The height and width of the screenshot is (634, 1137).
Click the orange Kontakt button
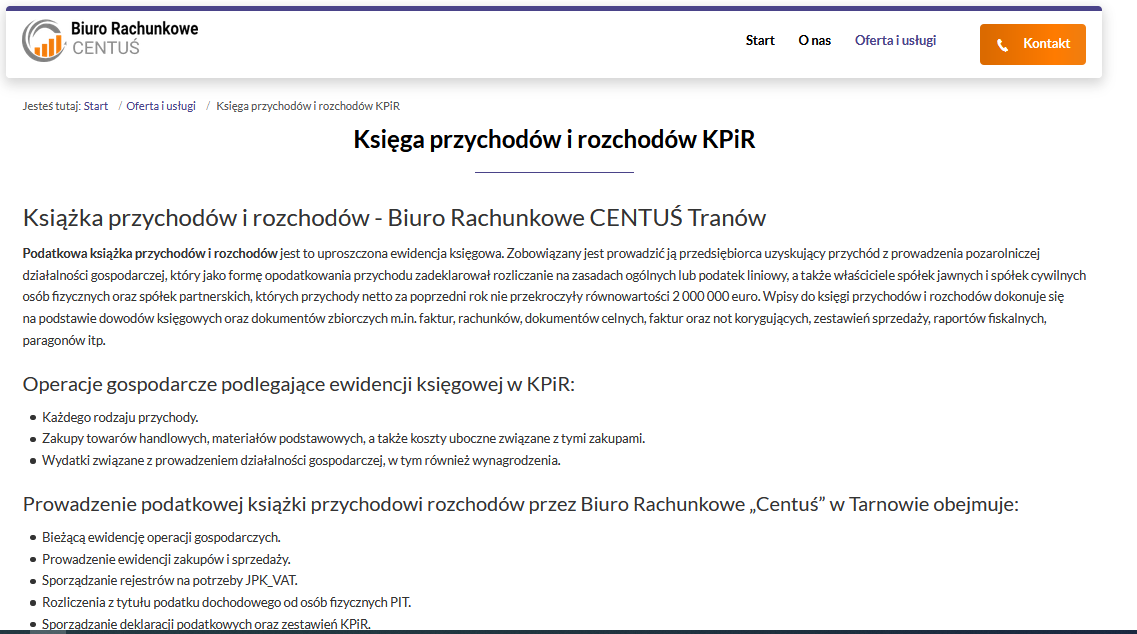[x=1032, y=44]
